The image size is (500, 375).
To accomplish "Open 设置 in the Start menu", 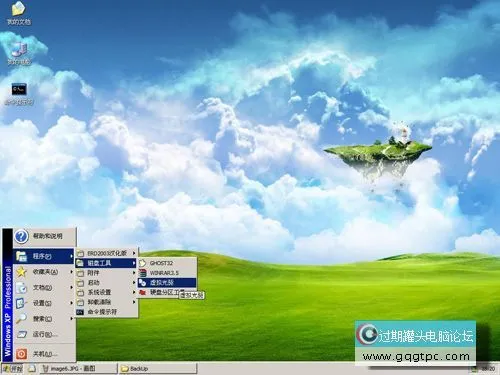I will point(44,303).
